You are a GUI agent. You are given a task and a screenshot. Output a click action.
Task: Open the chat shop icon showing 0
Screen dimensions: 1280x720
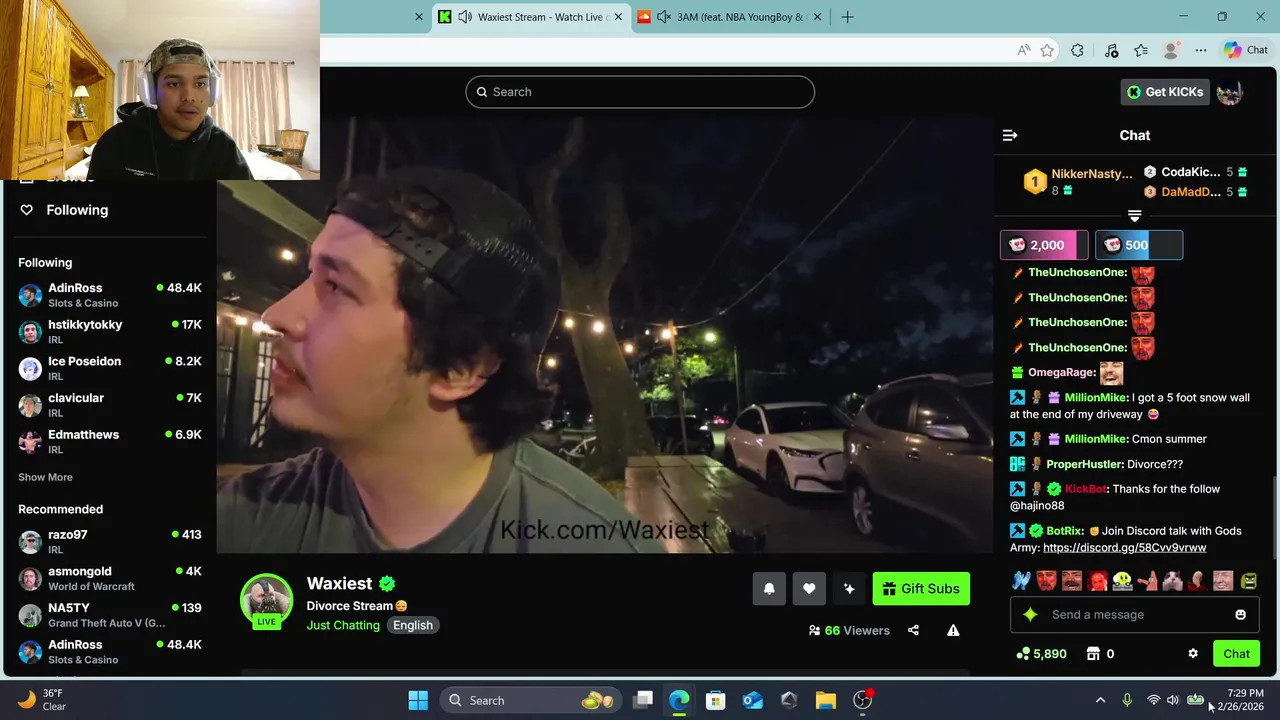[1100, 654]
